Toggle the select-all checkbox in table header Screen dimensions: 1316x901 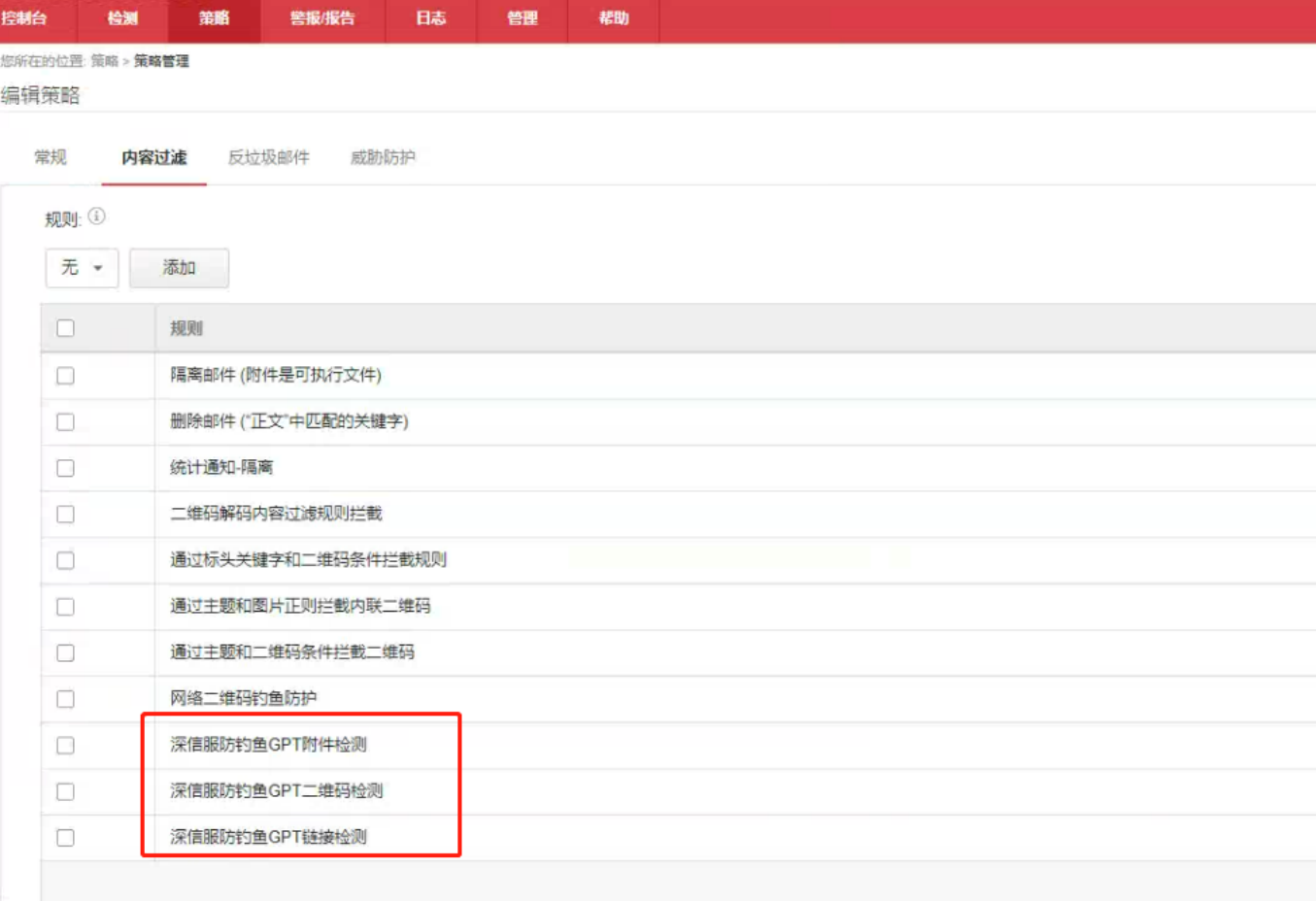(x=65, y=328)
